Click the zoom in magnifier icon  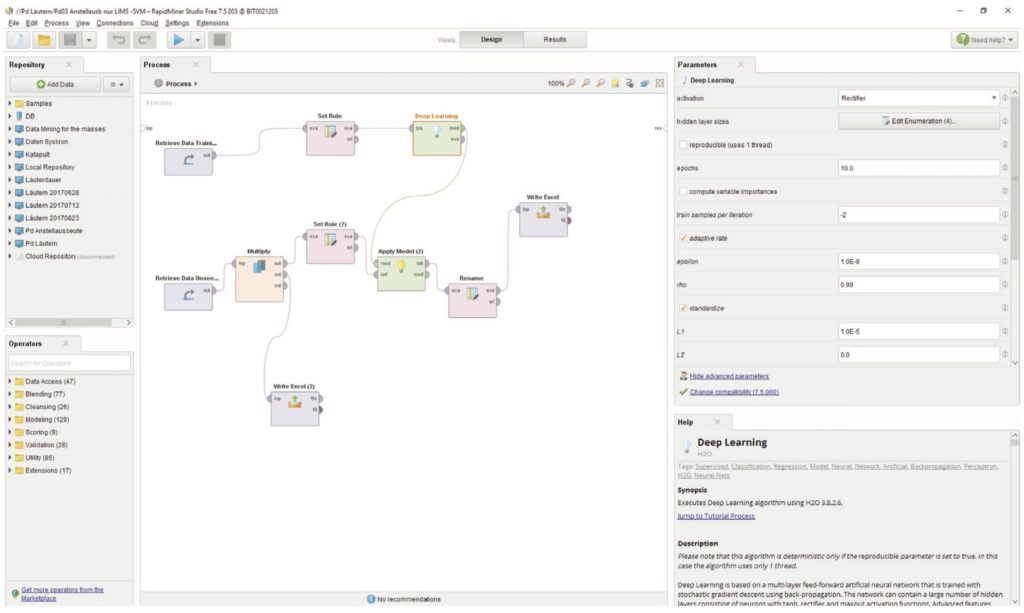coord(586,83)
